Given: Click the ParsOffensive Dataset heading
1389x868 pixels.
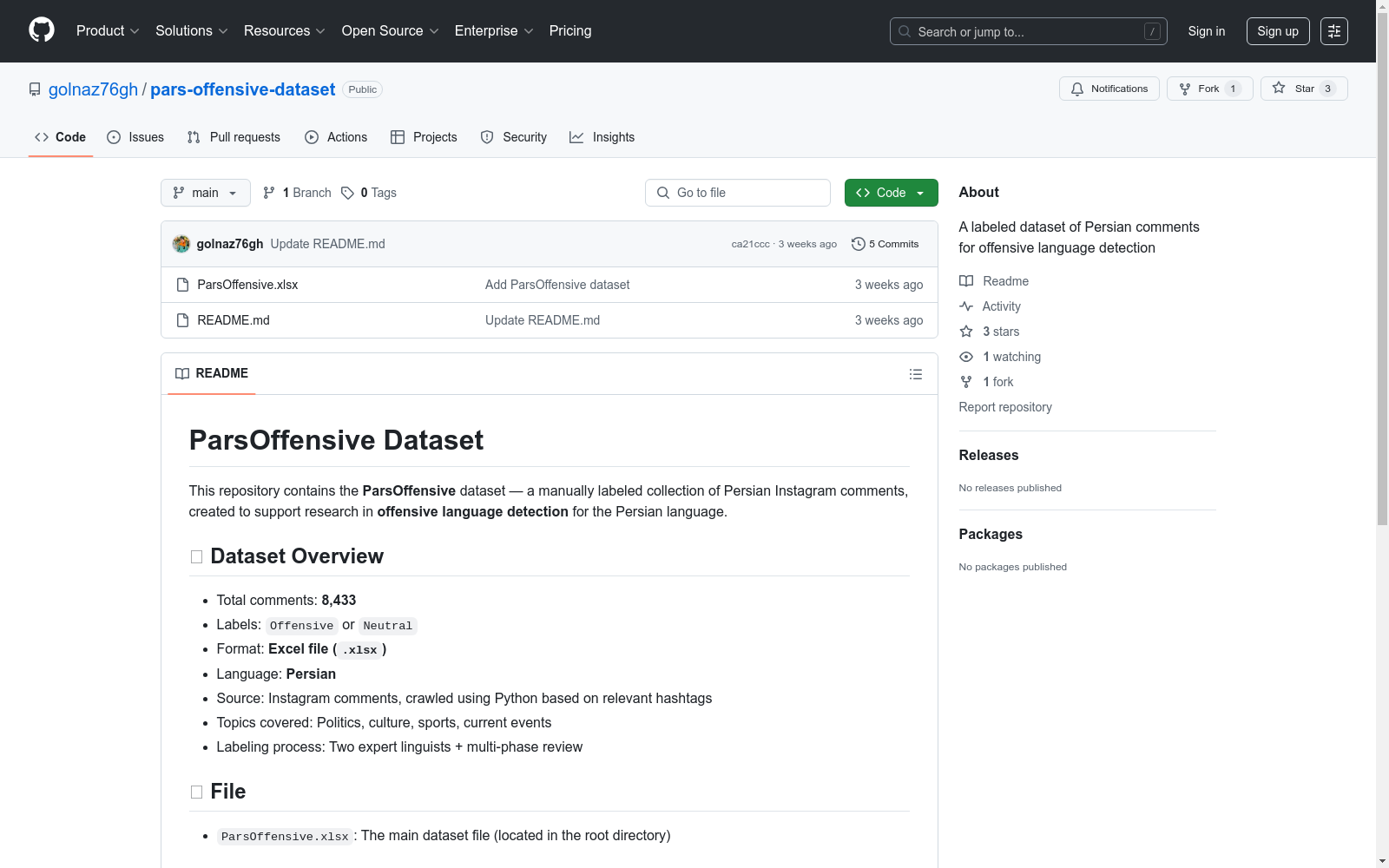Looking at the screenshot, I should [x=336, y=440].
